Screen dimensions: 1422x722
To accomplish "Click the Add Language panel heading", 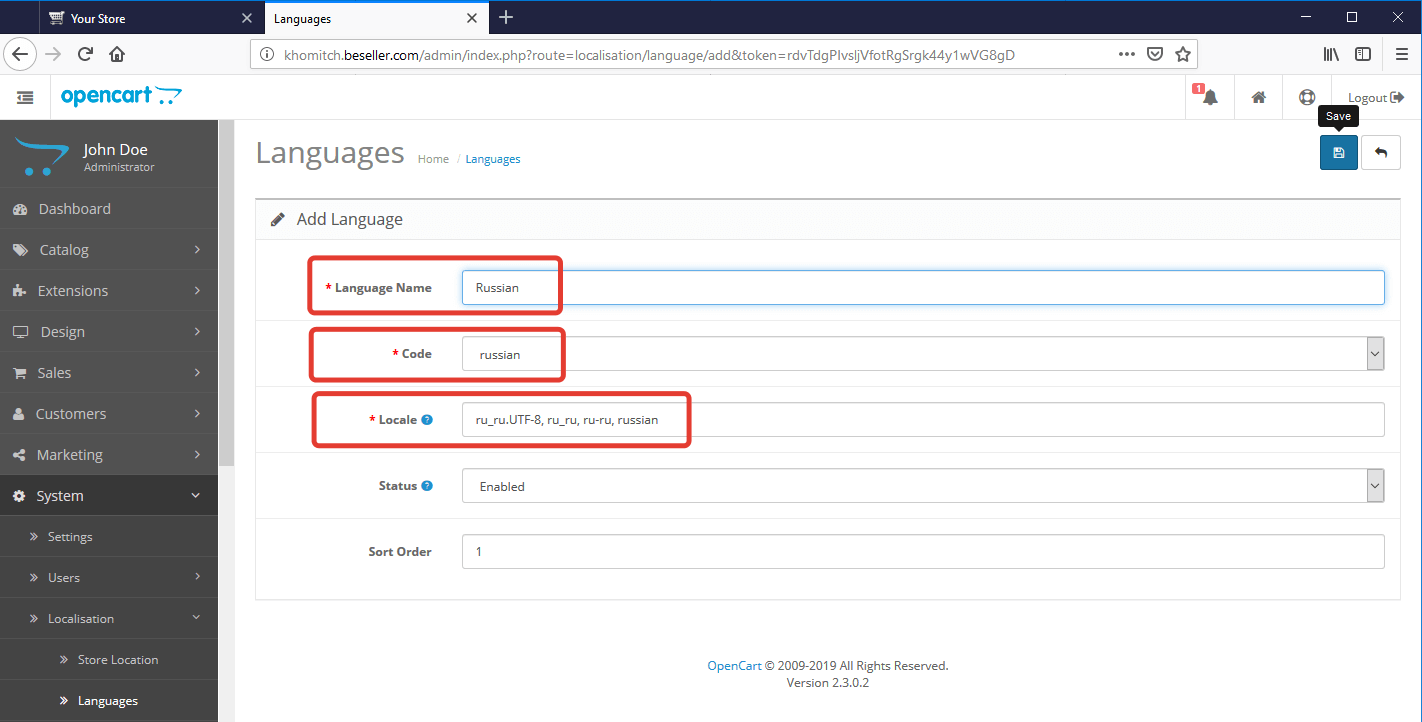I will pyautogui.click(x=350, y=220).
